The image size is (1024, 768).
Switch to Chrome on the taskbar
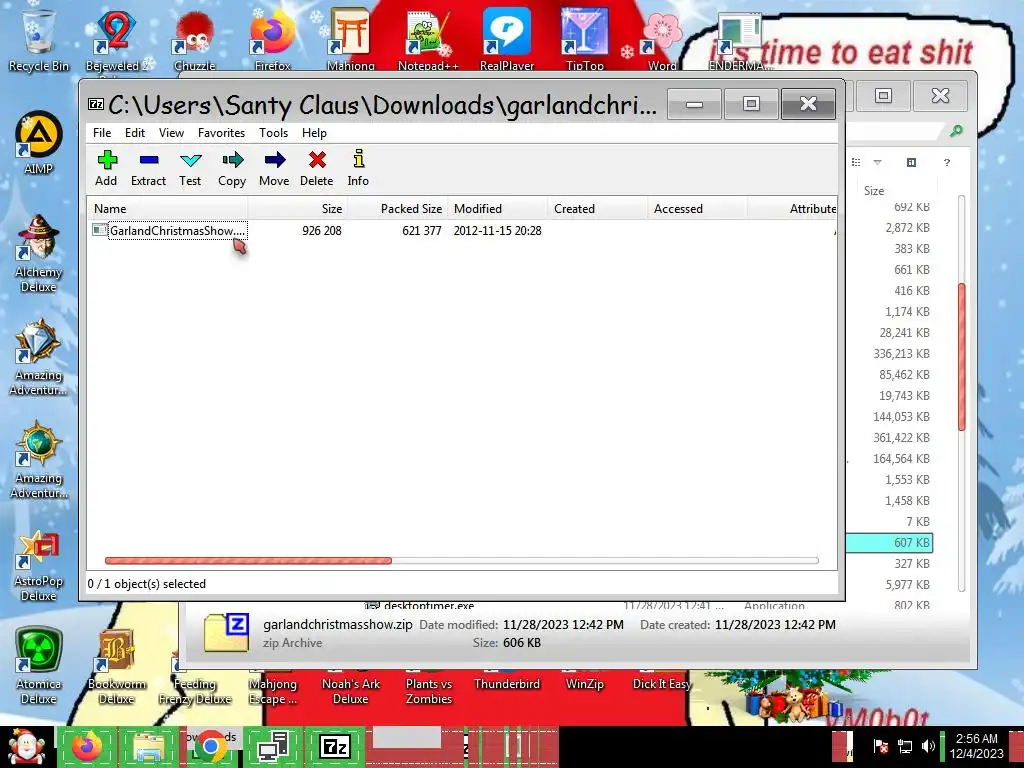211,746
